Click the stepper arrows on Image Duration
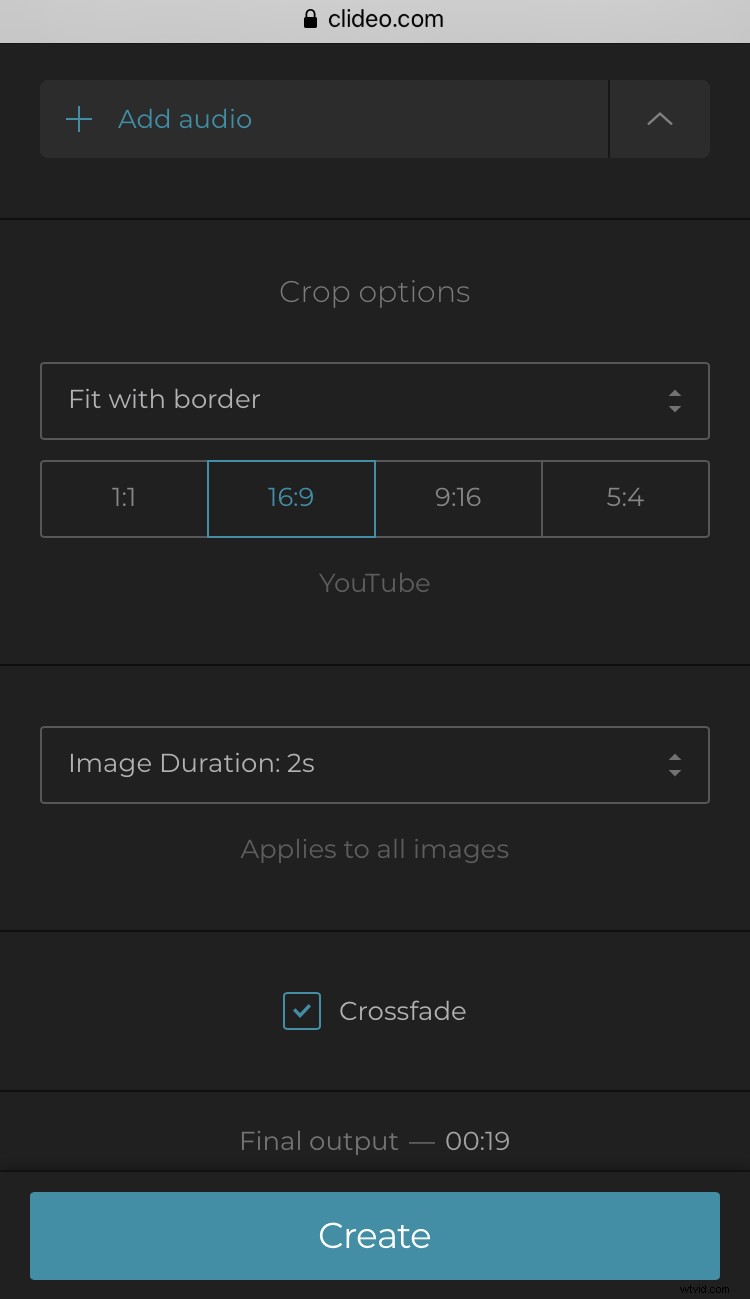The image size is (750, 1299). coord(676,765)
